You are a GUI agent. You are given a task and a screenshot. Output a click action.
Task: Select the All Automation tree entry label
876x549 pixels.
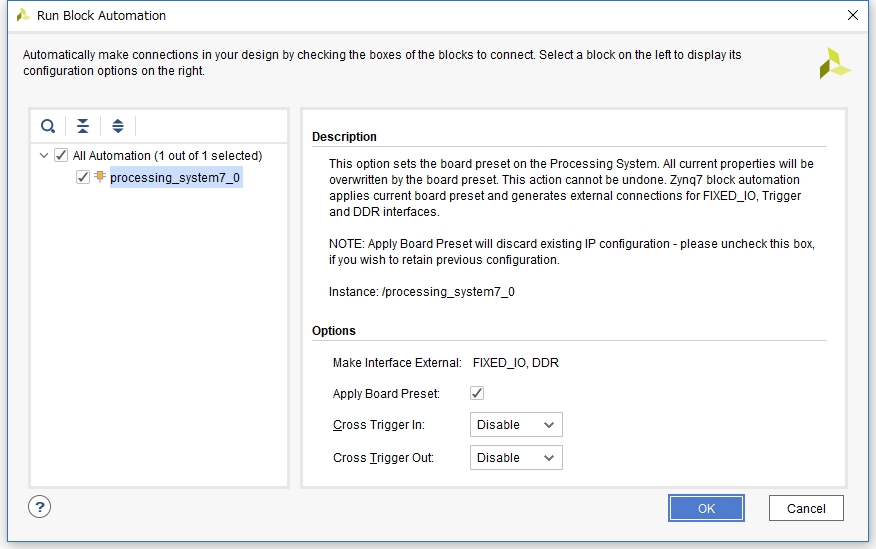pos(168,156)
